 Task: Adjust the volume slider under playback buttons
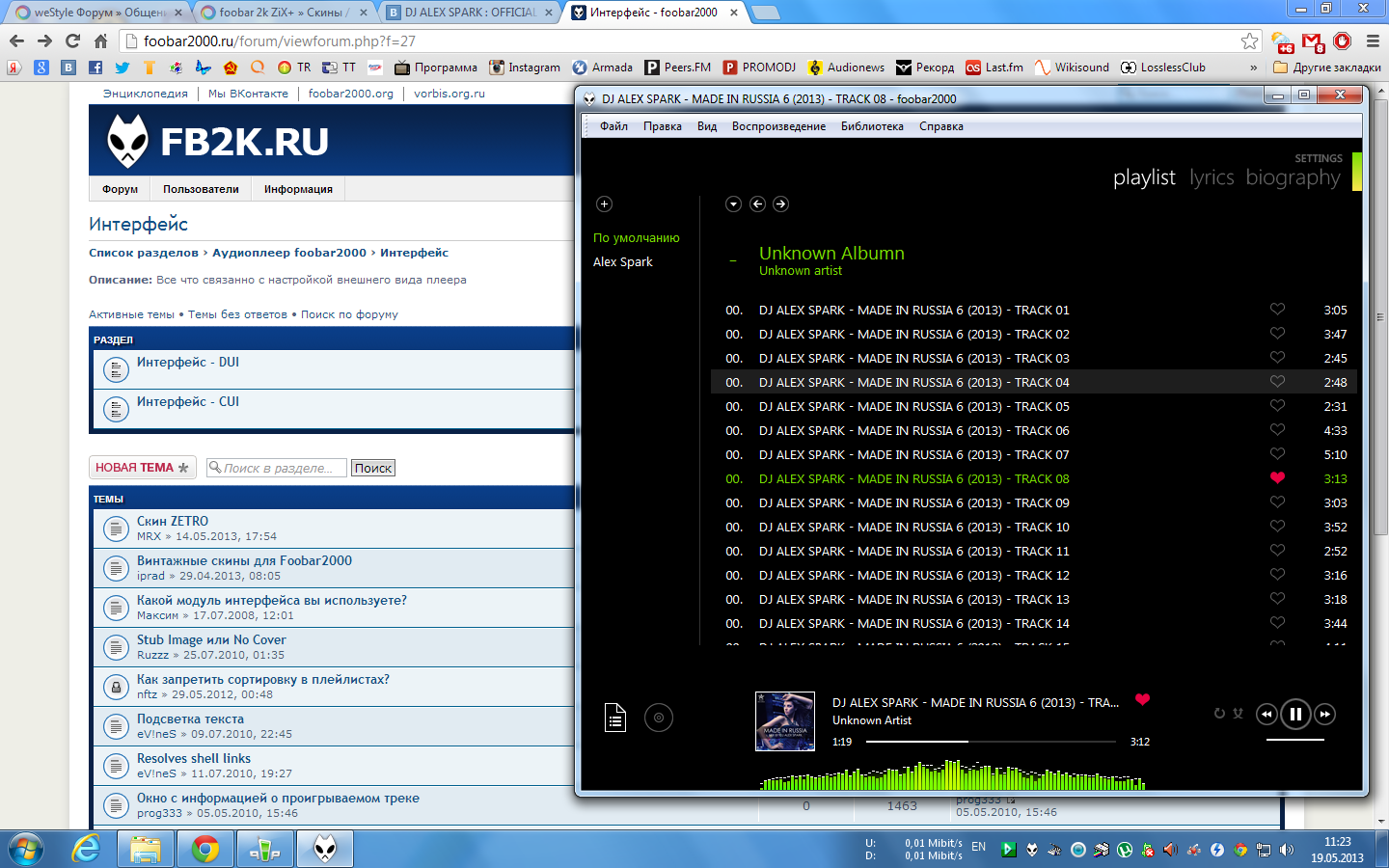(1295, 740)
